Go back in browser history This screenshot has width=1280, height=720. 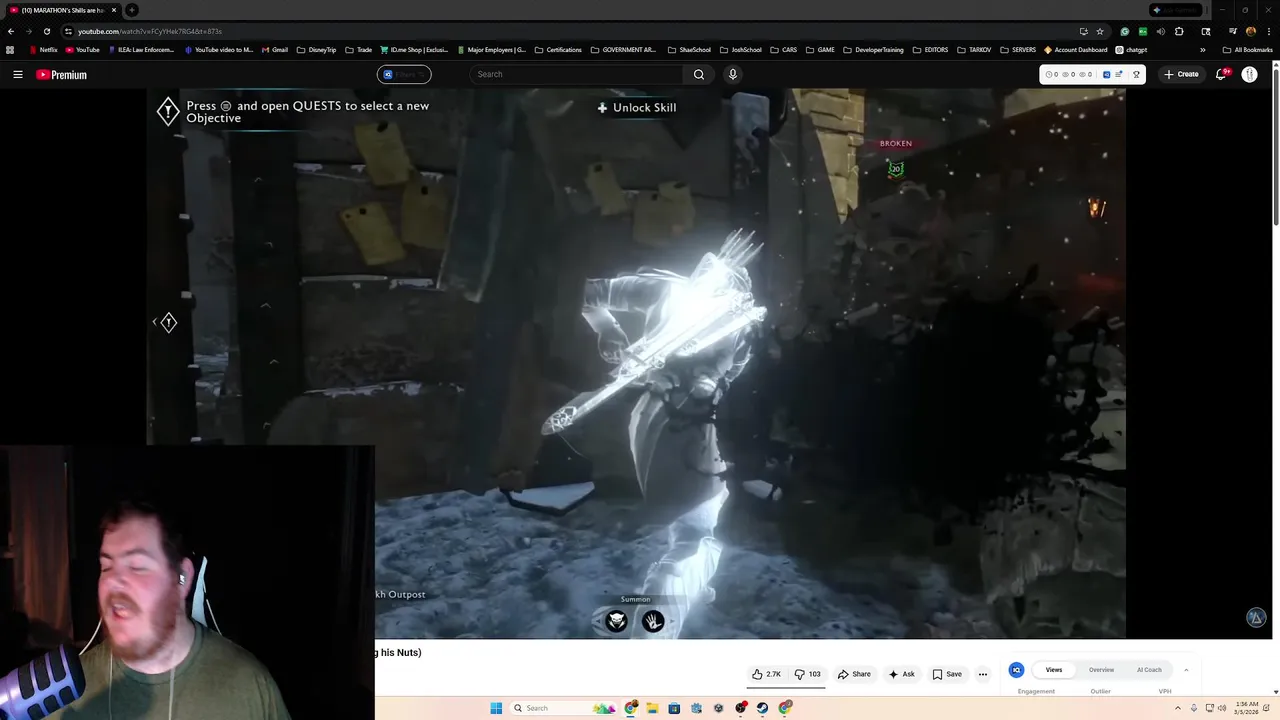pyautogui.click(x=11, y=31)
